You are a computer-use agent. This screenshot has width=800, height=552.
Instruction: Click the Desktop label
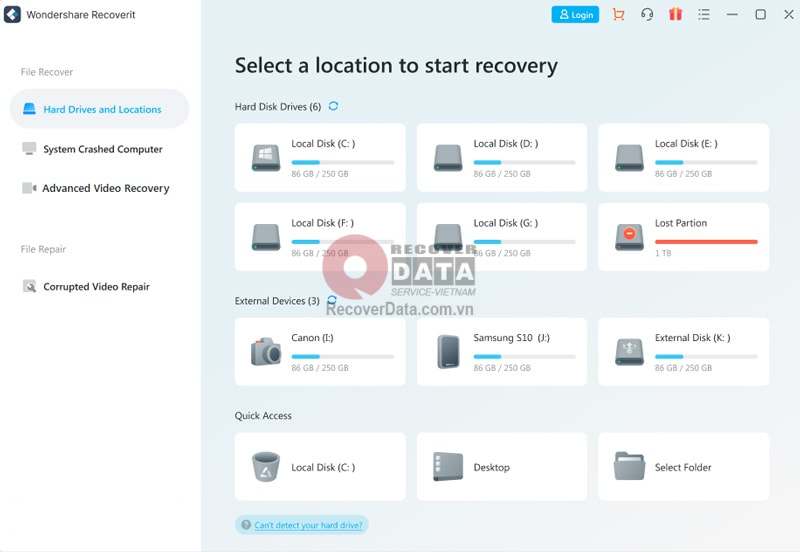pyautogui.click(x=491, y=467)
